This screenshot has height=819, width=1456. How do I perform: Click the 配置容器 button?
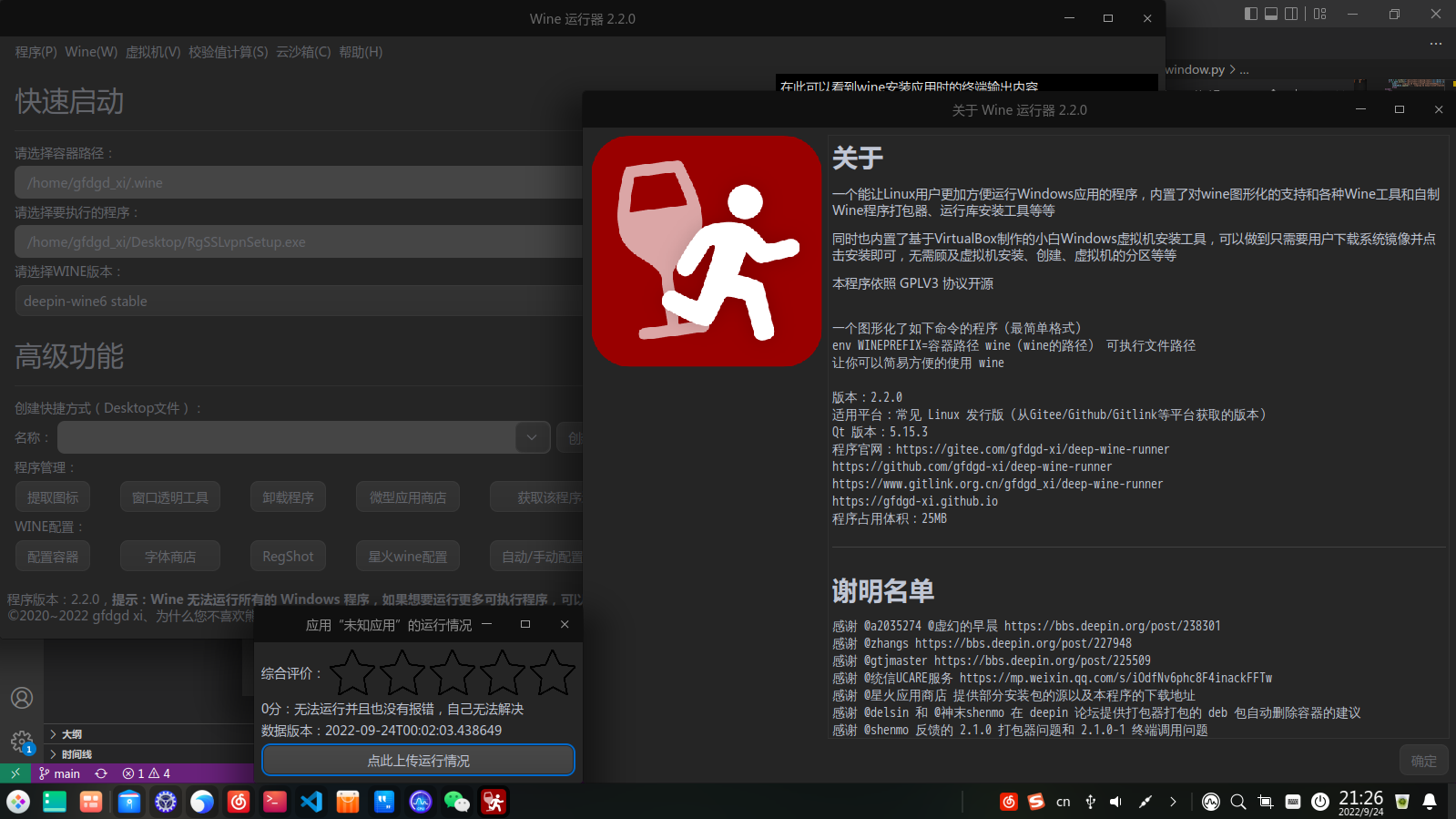tap(53, 557)
